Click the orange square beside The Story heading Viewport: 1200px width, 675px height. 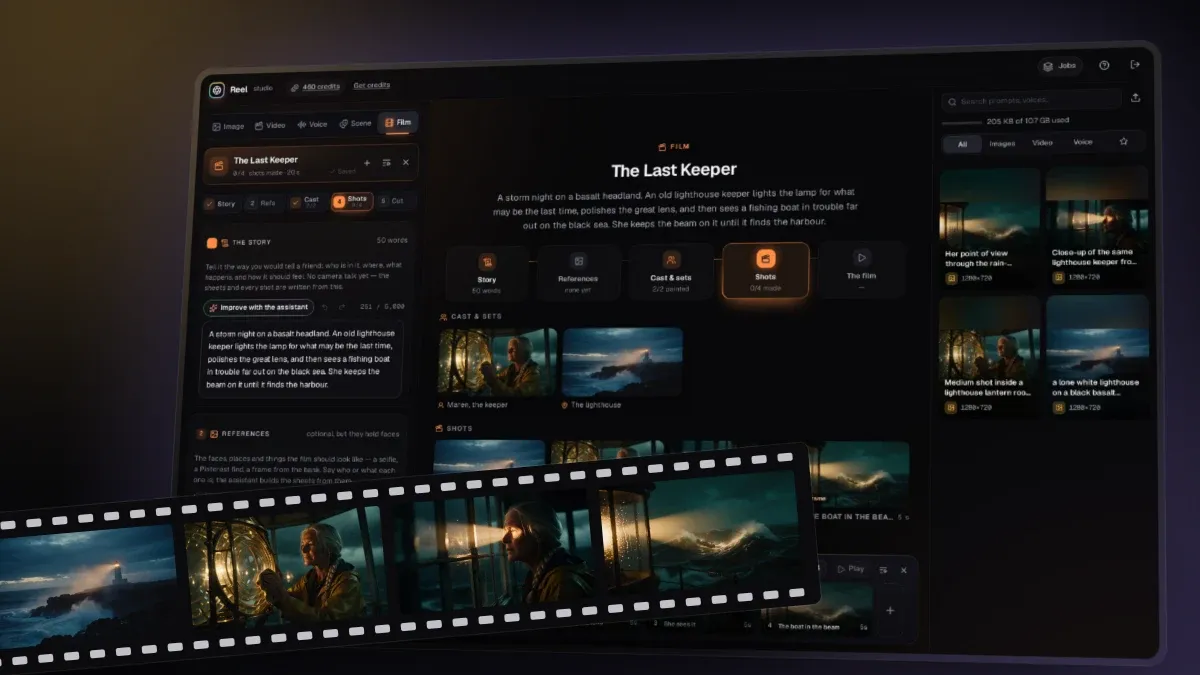click(x=212, y=243)
